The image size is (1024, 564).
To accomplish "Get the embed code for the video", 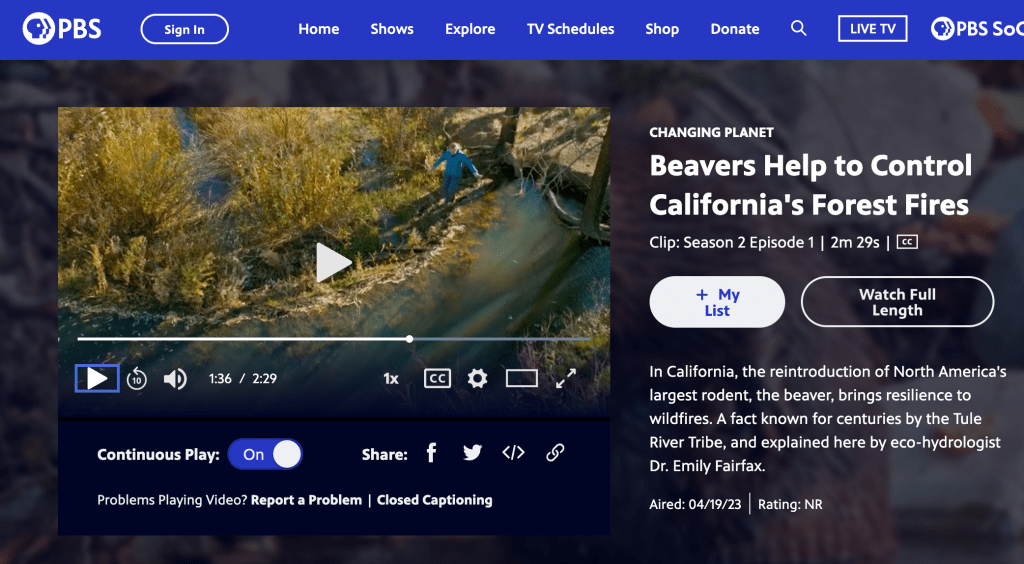I will (x=513, y=453).
